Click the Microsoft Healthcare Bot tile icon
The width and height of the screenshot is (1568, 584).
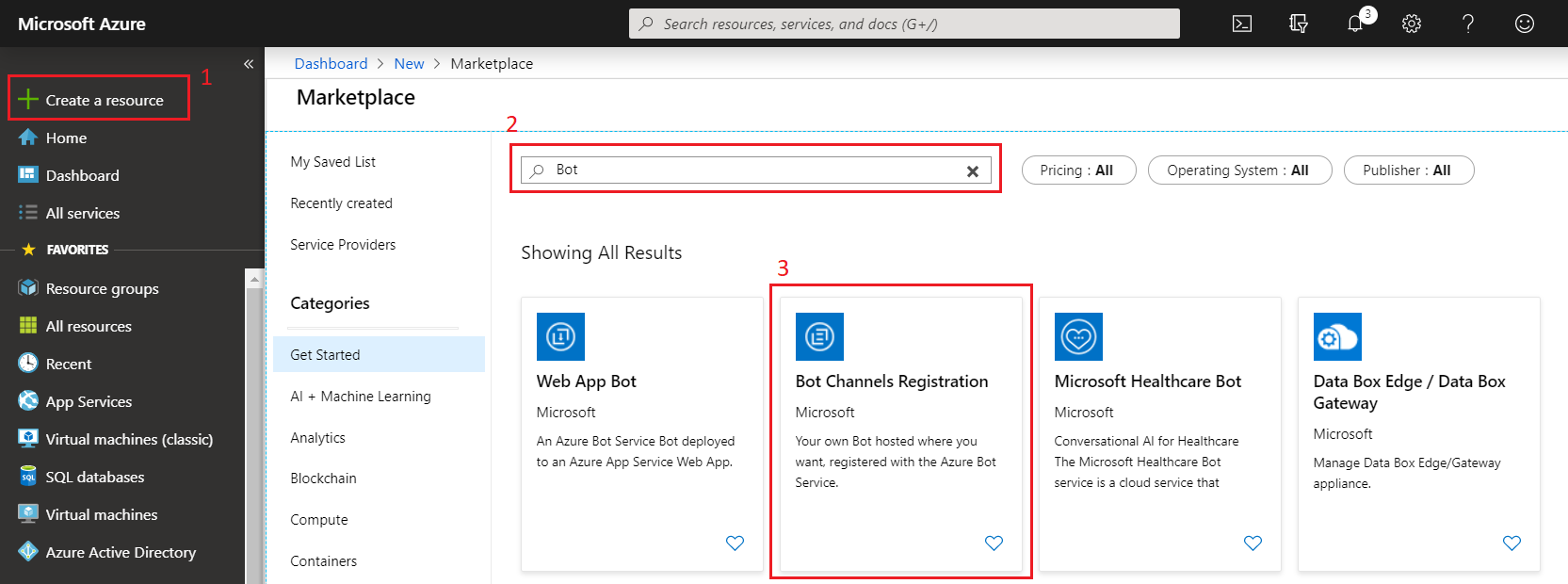tap(1078, 336)
